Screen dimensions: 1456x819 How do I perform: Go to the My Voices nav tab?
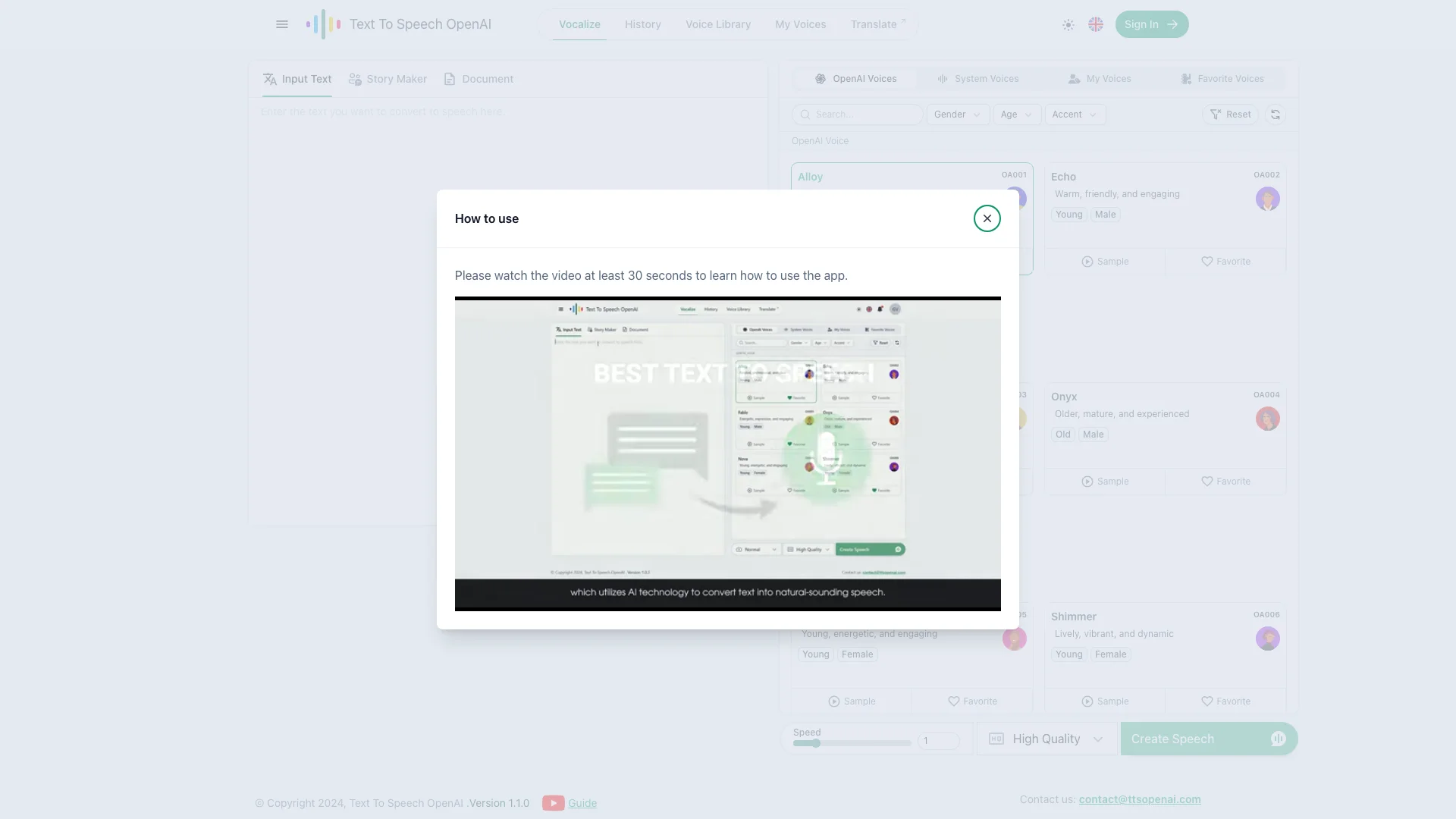[800, 24]
